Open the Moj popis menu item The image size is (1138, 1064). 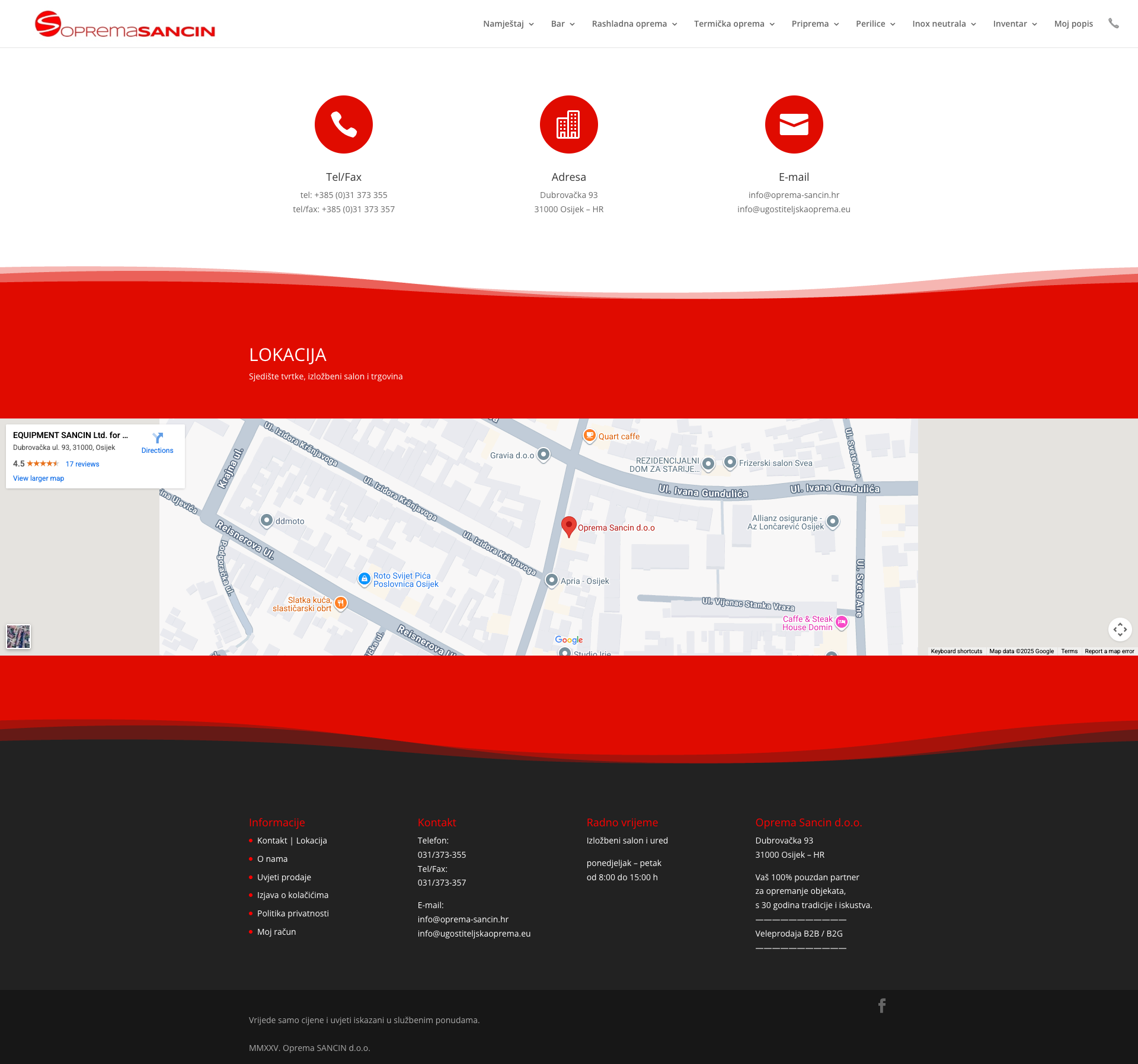pos(1073,24)
